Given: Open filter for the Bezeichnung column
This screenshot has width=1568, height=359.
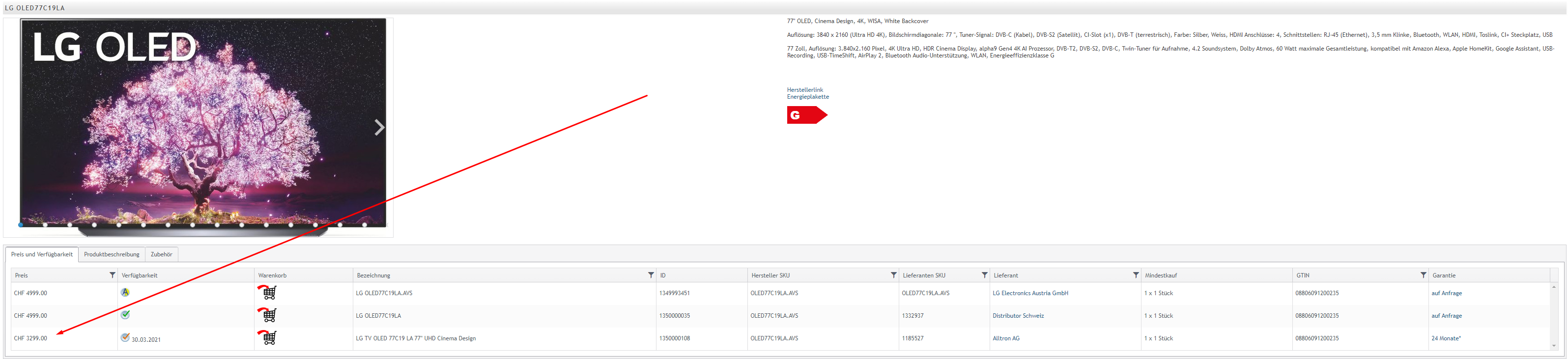Looking at the screenshot, I should point(651,275).
